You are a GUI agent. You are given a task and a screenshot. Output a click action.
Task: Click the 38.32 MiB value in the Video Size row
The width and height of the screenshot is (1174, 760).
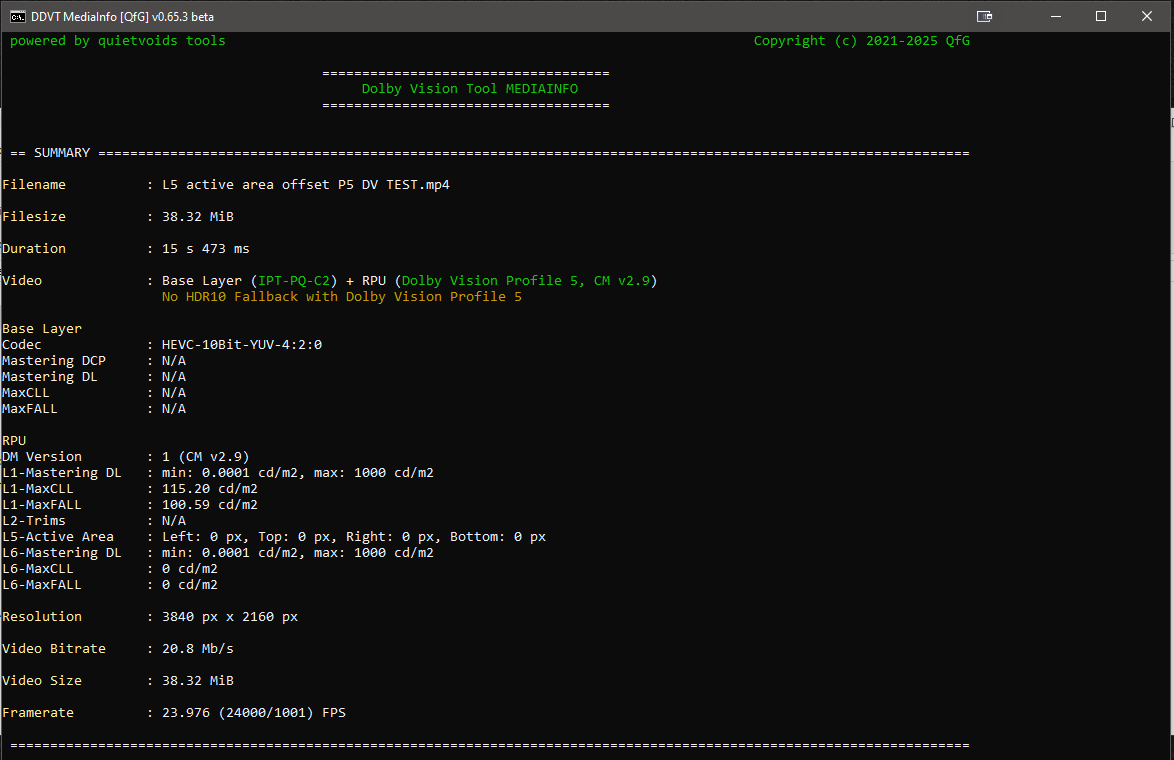tap(198, 681)
